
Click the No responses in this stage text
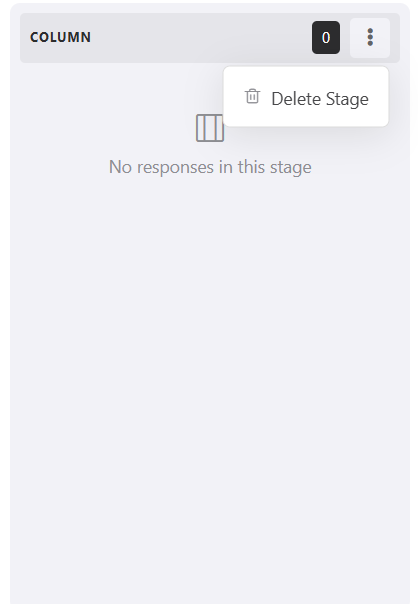click(210, 167)
